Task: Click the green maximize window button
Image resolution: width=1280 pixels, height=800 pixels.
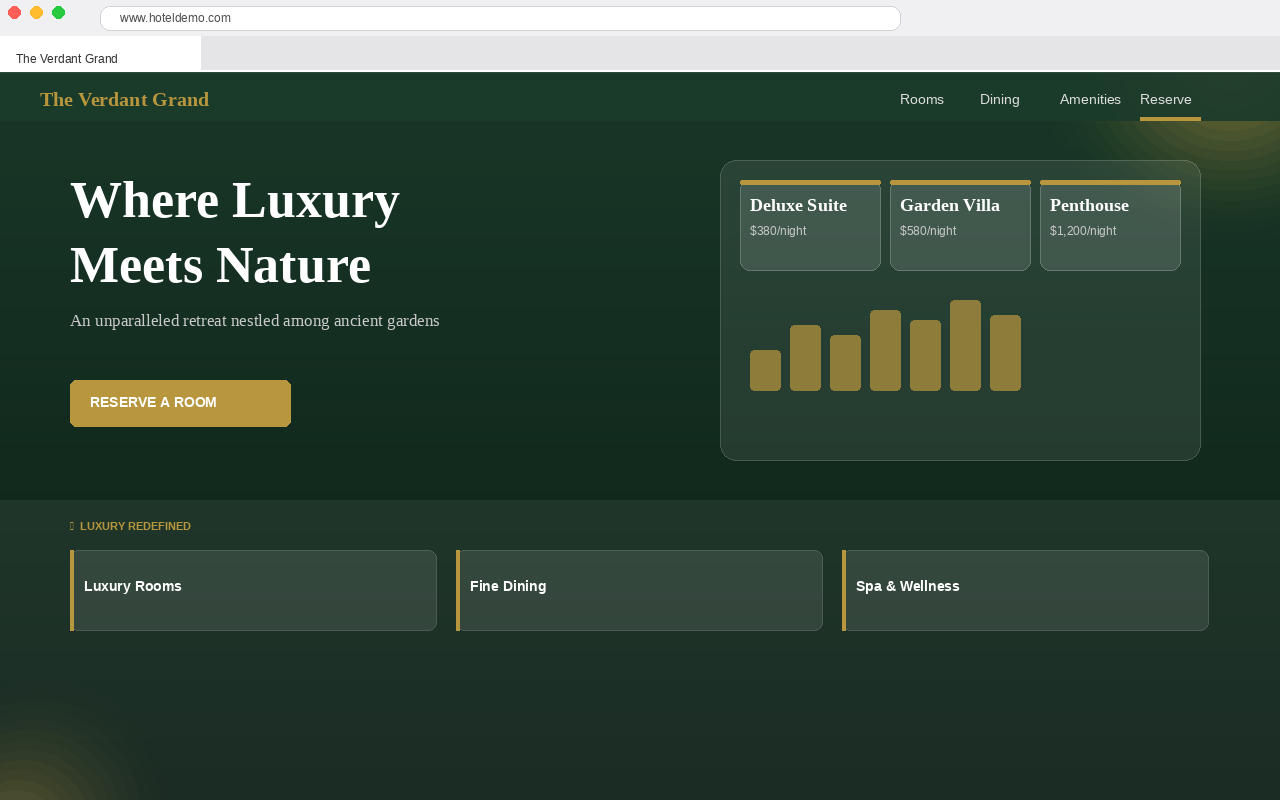Action: point(58,12)
